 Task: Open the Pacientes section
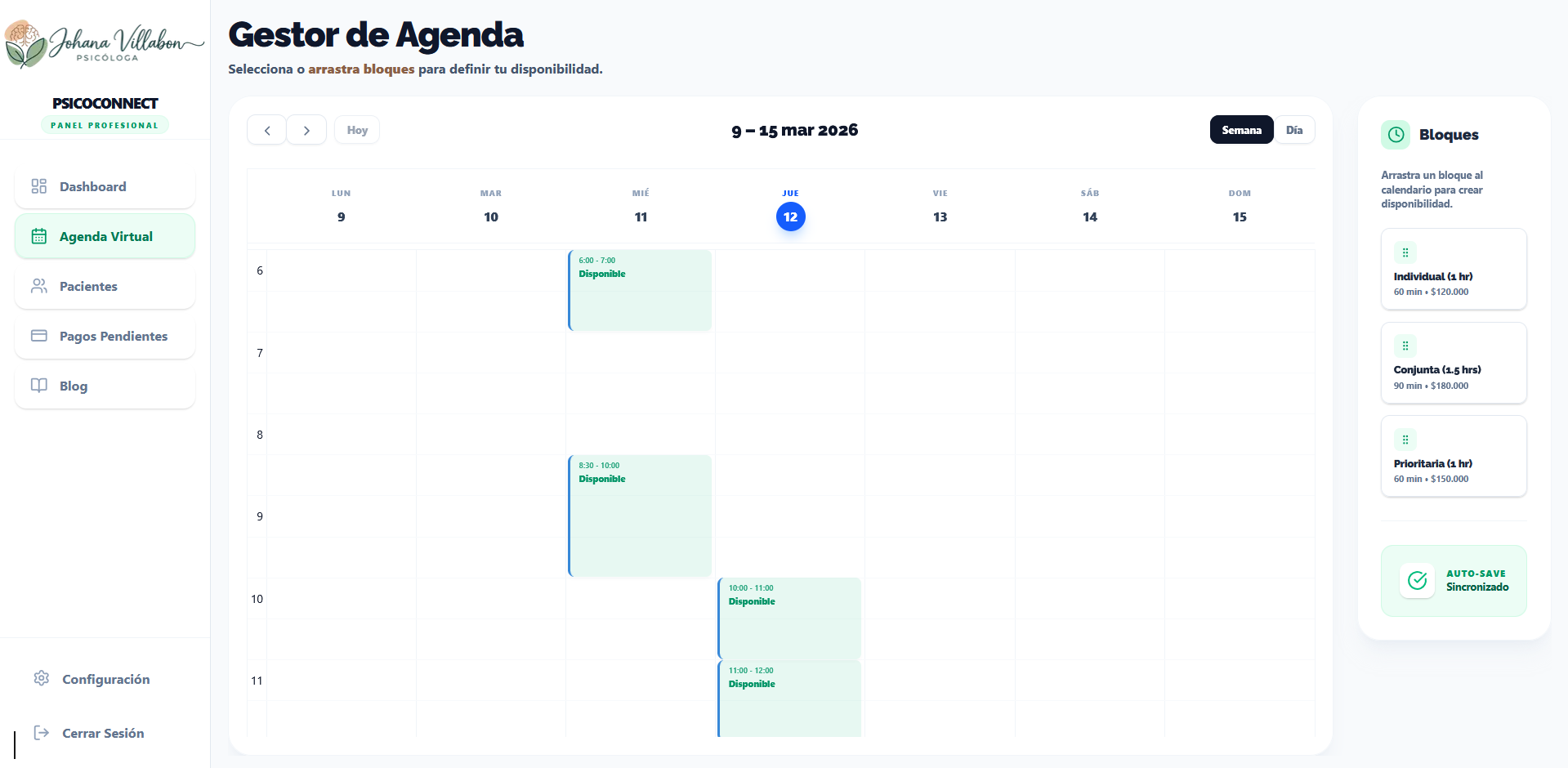(88, 286)
